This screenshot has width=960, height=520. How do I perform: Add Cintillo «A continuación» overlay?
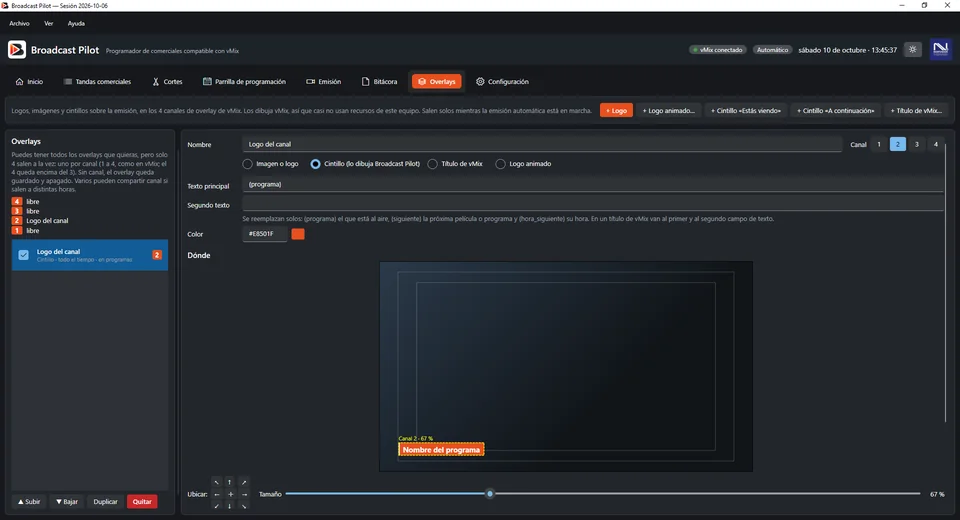pos(836,111)
